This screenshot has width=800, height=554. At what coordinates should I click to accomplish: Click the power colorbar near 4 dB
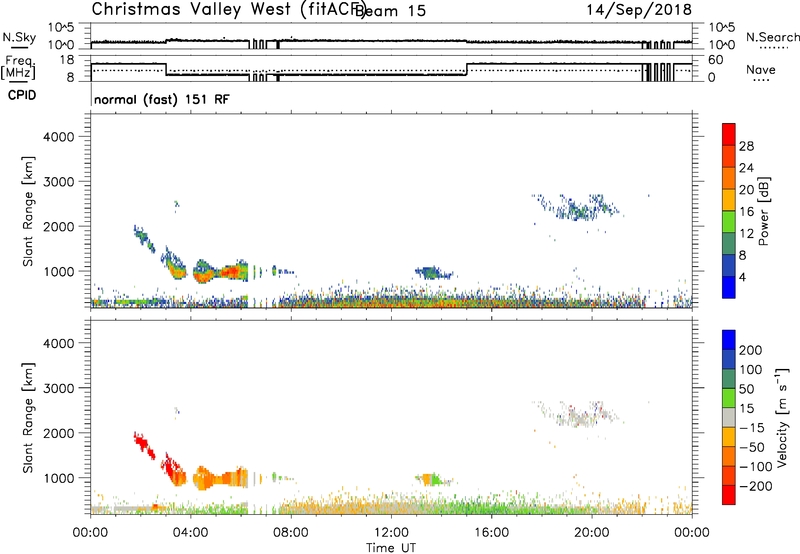tap(729, 277)
